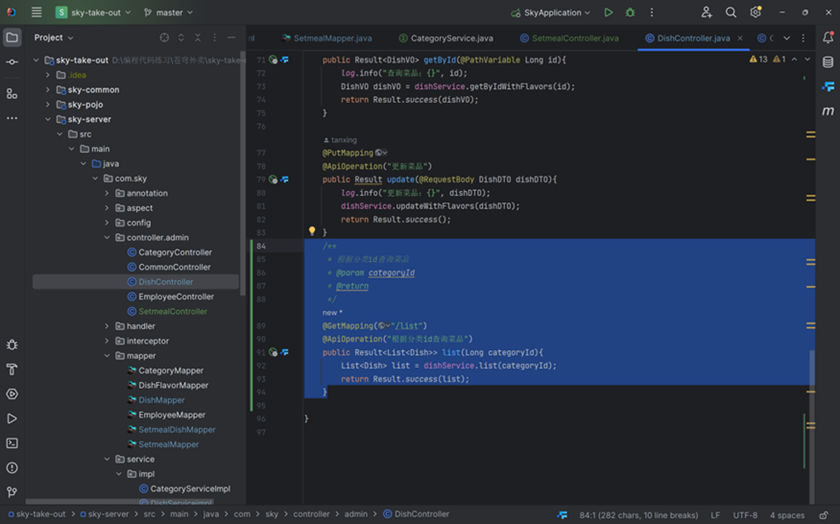Click 4 spaces indent setting

pyautogui.click(x=787, y=515)
